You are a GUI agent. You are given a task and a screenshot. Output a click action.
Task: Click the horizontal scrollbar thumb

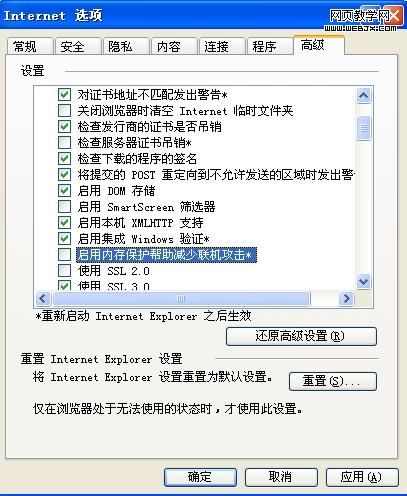[x=181, y=298]
